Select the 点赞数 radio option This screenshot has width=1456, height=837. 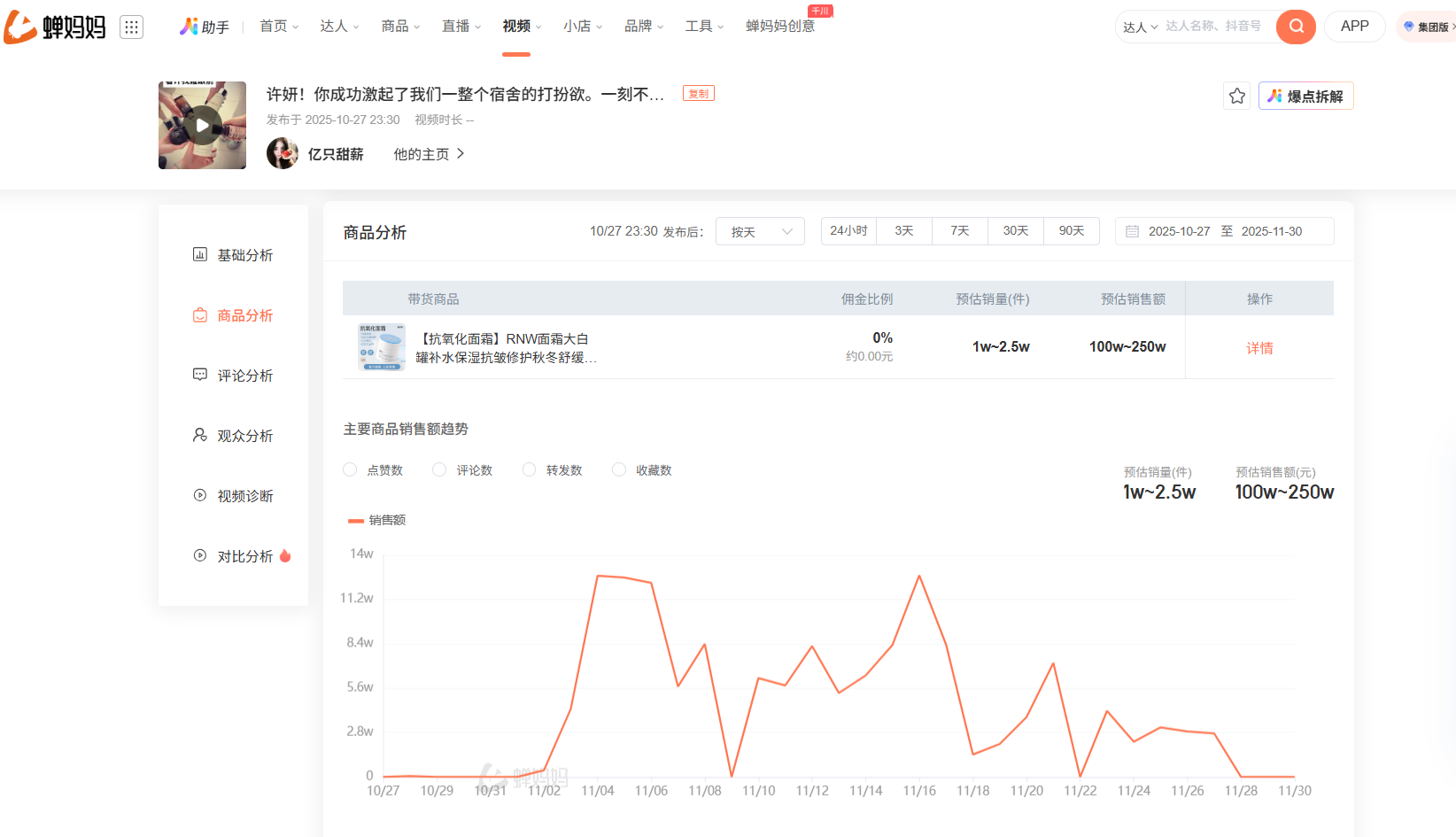[350, 470]
